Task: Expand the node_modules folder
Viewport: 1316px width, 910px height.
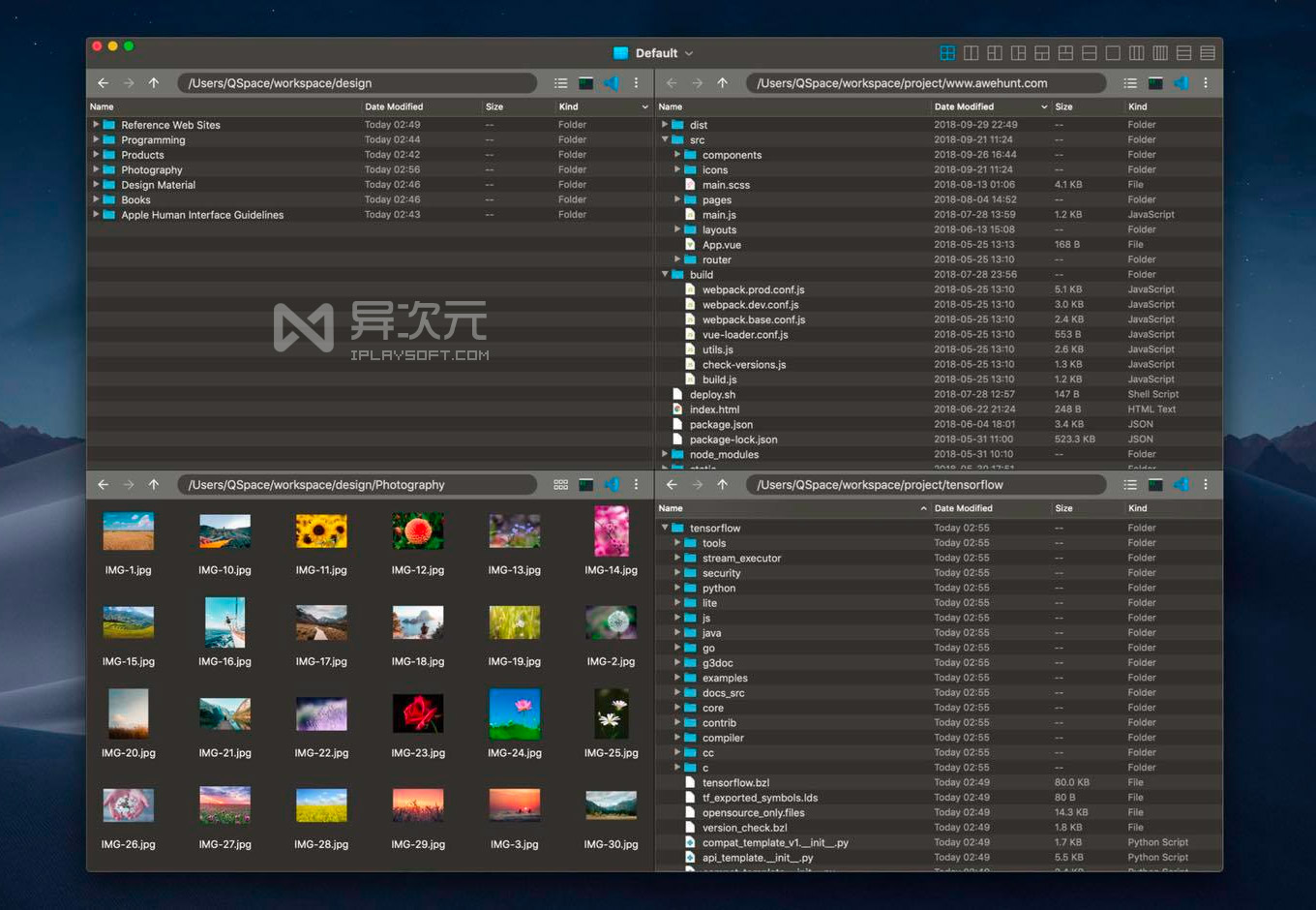Action: [x=665, y=454]
